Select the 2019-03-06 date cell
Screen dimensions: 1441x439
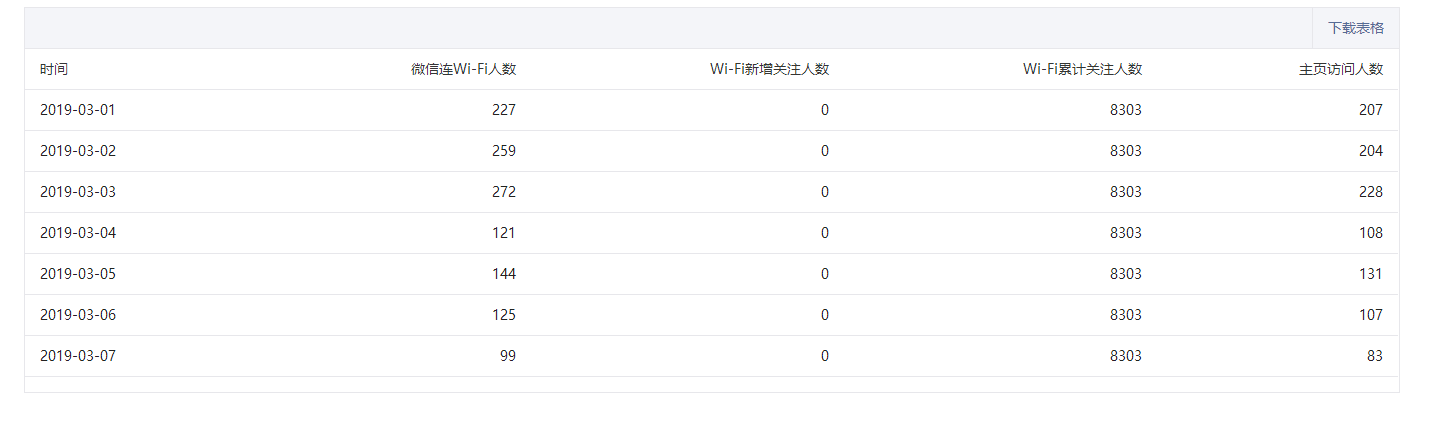[x=78, y=315]
